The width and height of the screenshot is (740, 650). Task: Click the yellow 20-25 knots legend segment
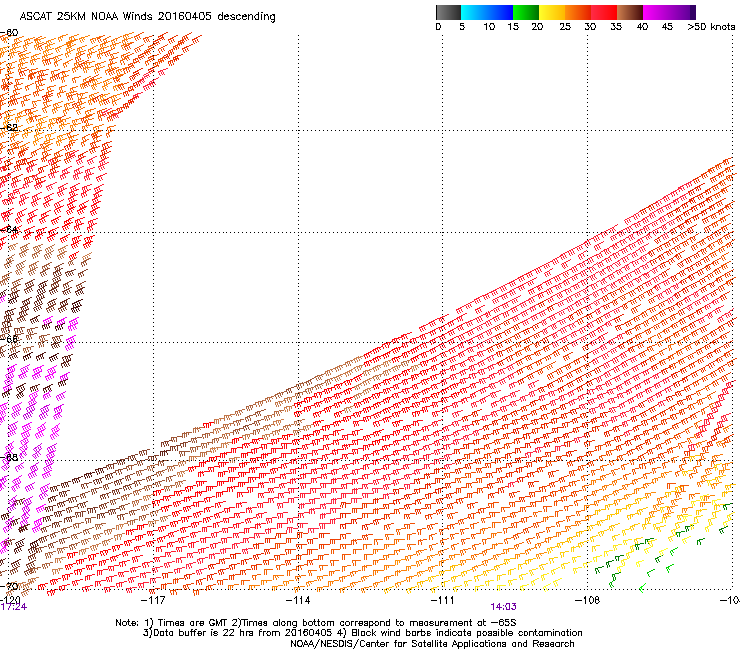tap(552, 12)
